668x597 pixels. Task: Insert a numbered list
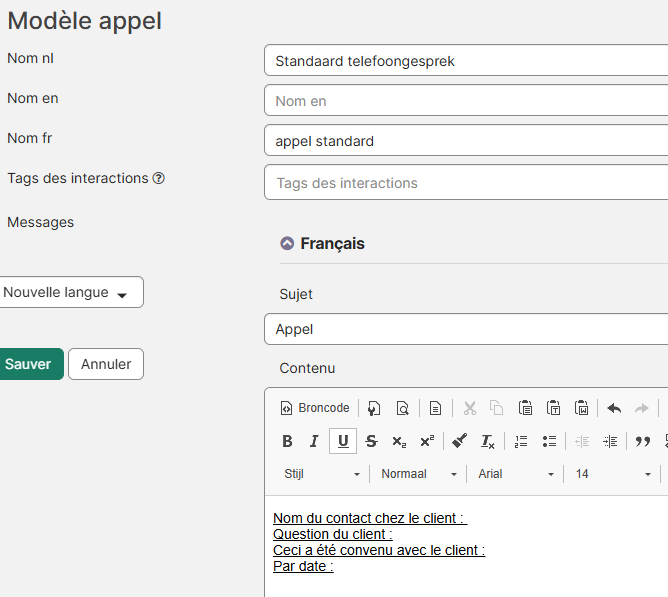[521, 441]
